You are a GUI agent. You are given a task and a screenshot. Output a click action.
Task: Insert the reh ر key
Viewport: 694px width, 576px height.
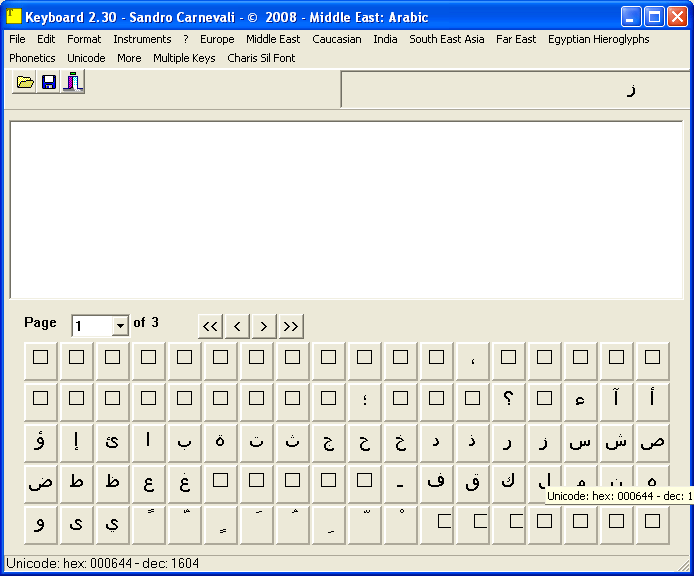click(509, 443)
